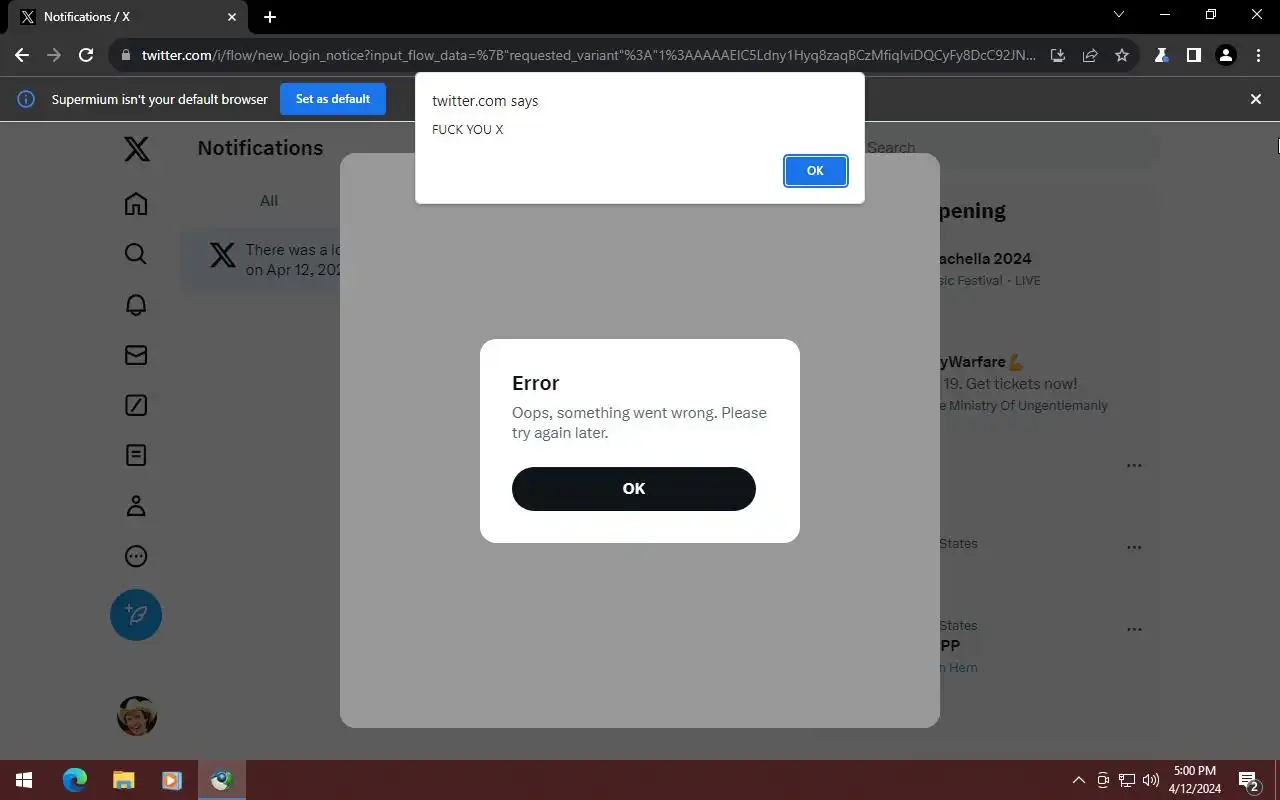Open a new browser tab

[270, 17]
